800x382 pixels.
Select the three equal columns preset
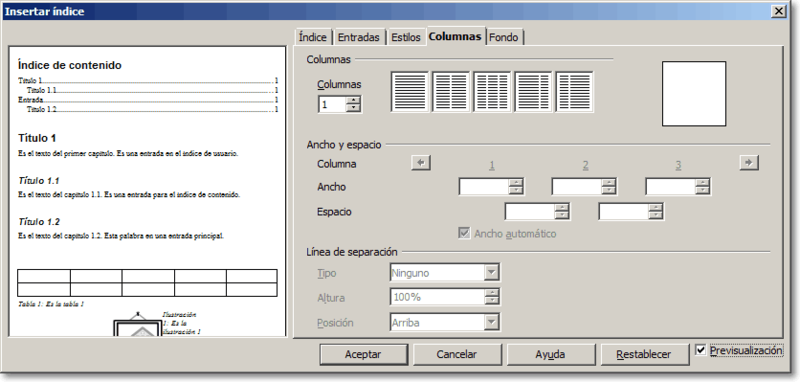(x=492, y=92)
